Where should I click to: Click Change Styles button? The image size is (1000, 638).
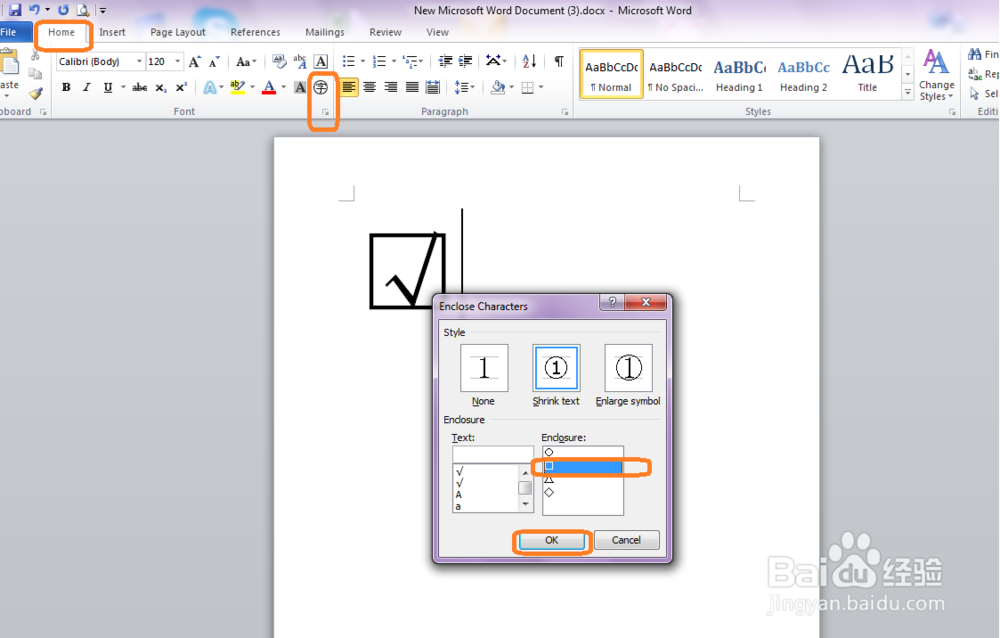(936, 75)
